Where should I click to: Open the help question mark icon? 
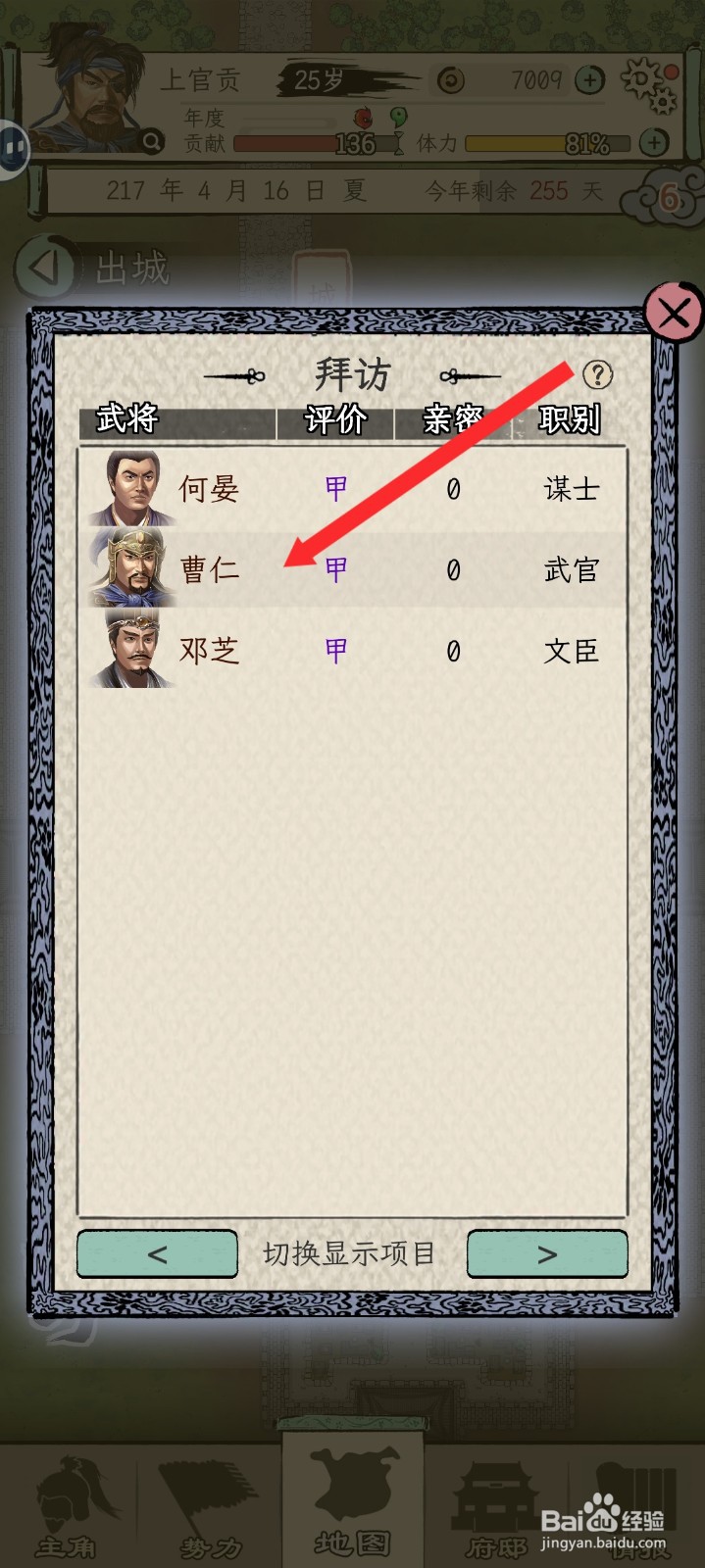click(x=597, y=373)
